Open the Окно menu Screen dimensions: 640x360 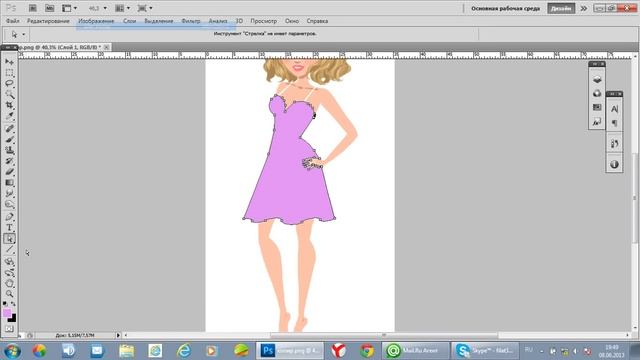(291, 21)
